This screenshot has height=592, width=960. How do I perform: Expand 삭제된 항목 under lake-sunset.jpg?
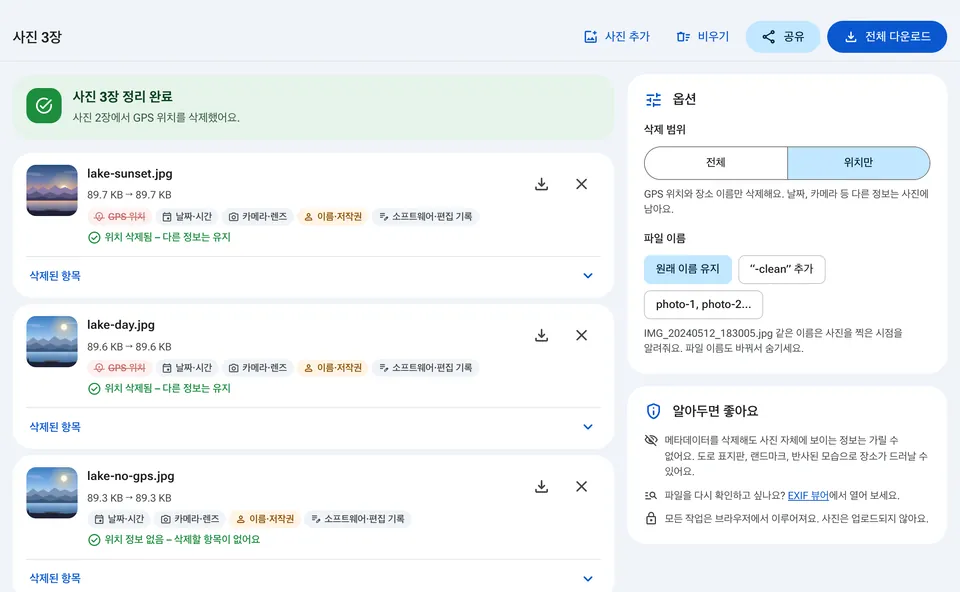tap(313, 275)
